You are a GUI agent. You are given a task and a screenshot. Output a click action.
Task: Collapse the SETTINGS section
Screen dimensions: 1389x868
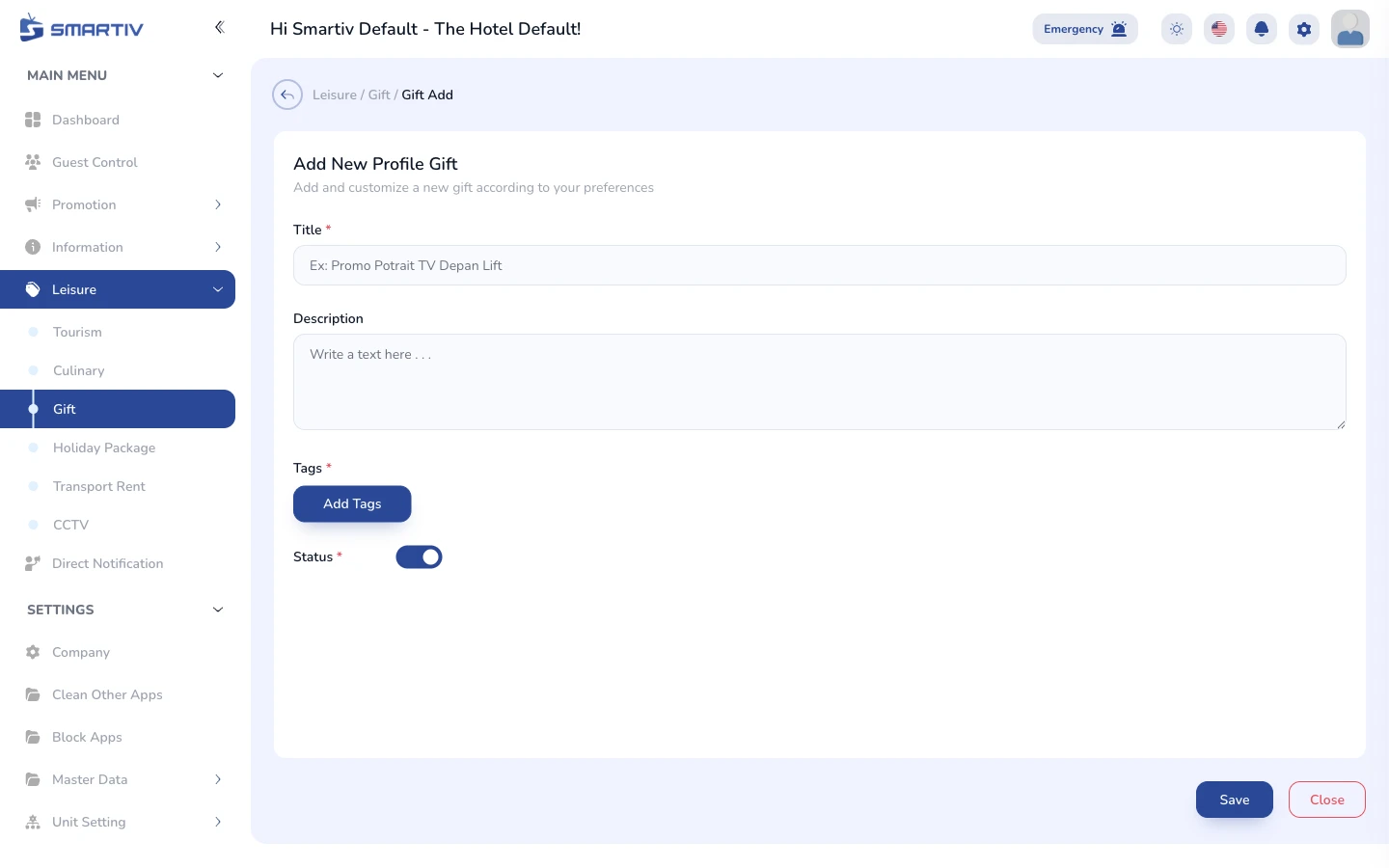point(218,610)
